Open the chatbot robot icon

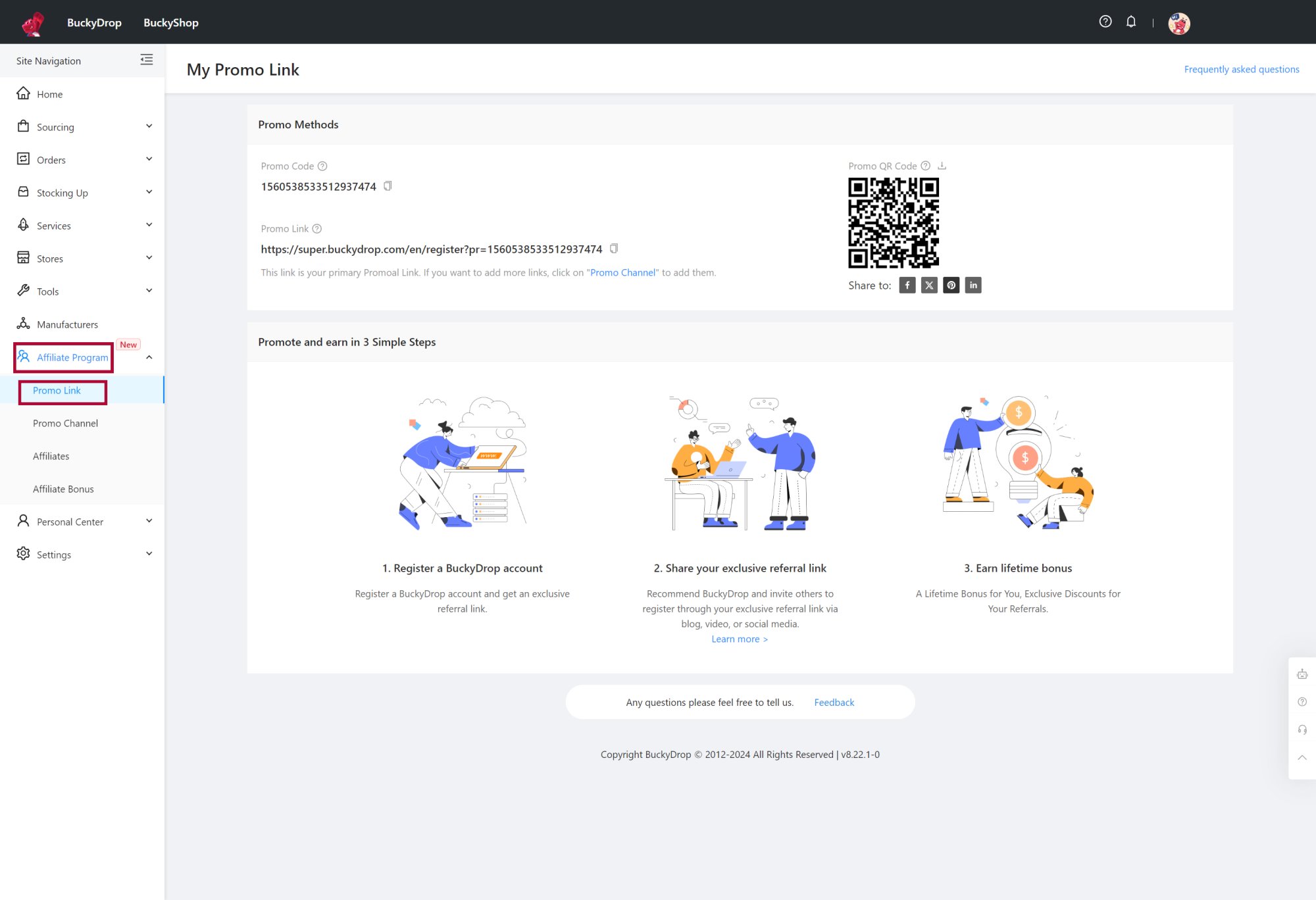[x=1302, y=674]
